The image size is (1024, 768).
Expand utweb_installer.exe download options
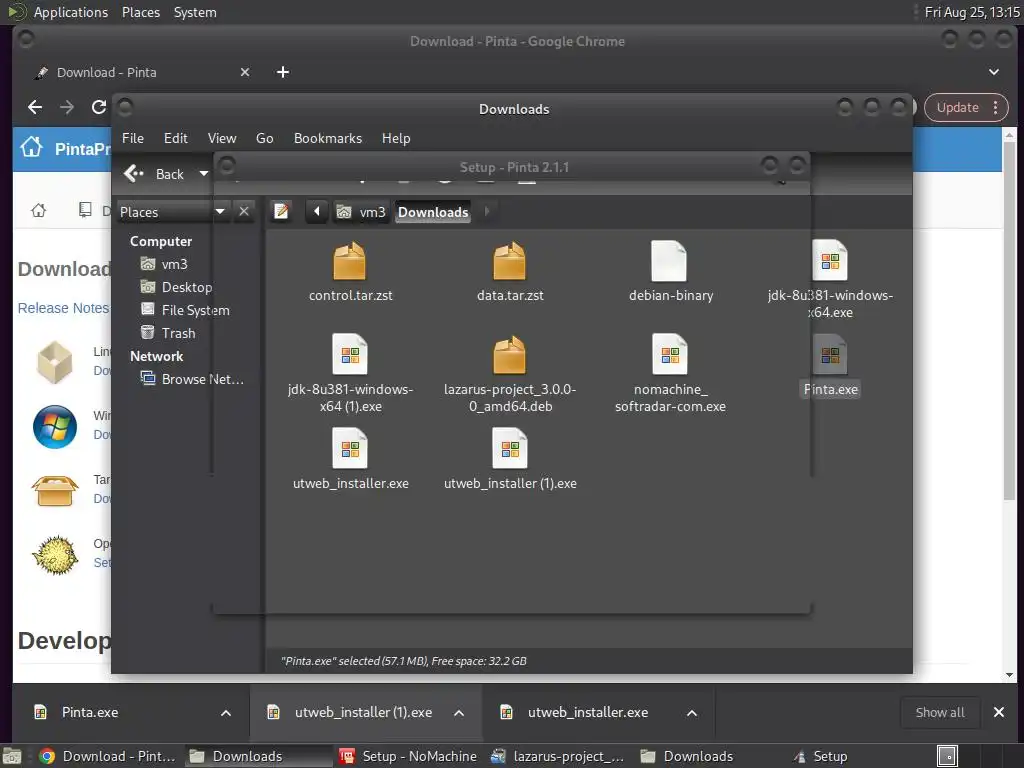[692, 712]
